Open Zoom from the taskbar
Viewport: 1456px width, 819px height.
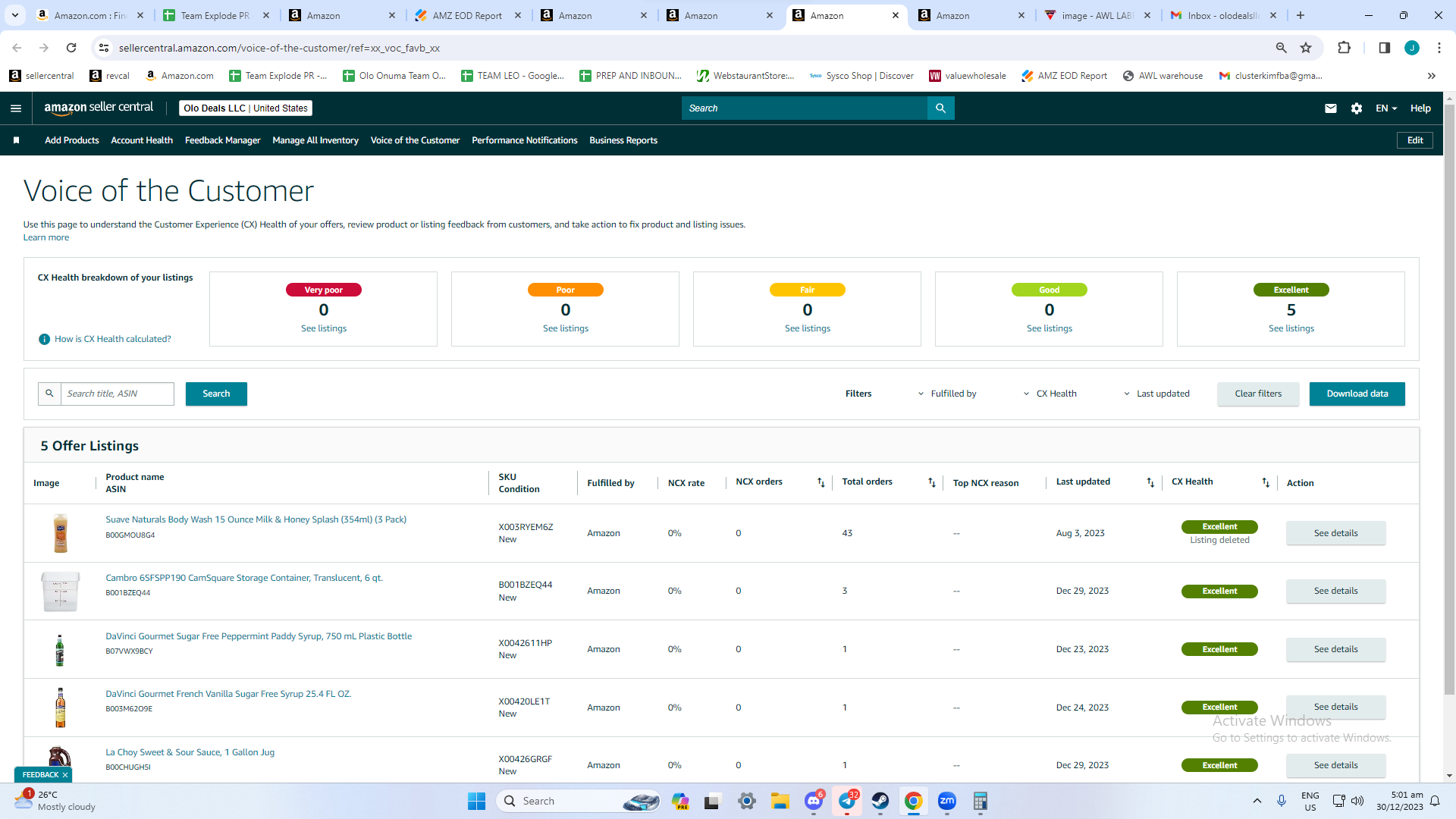point(947,801)
